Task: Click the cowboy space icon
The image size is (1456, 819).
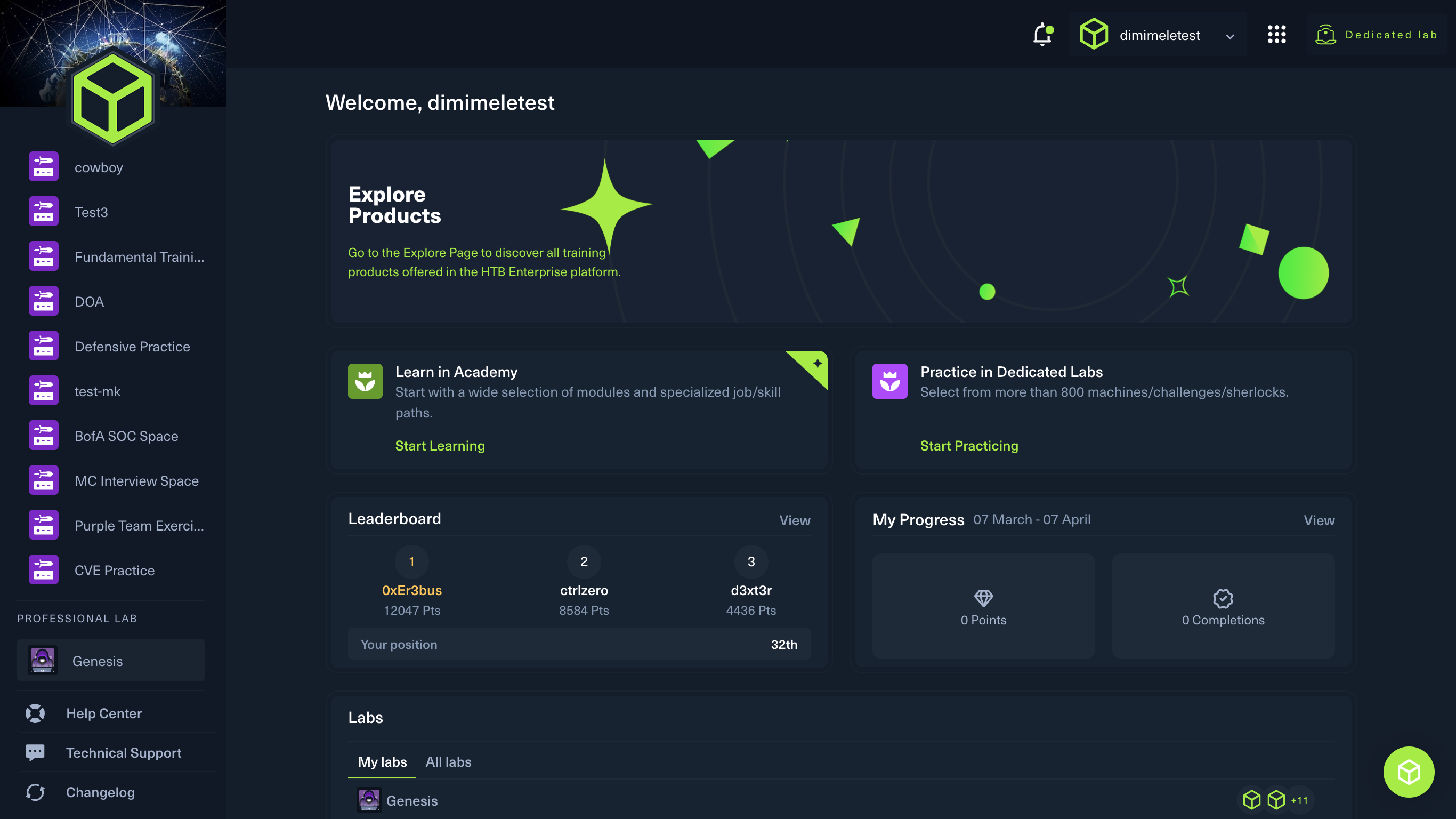Action: (x=44, y=166)
